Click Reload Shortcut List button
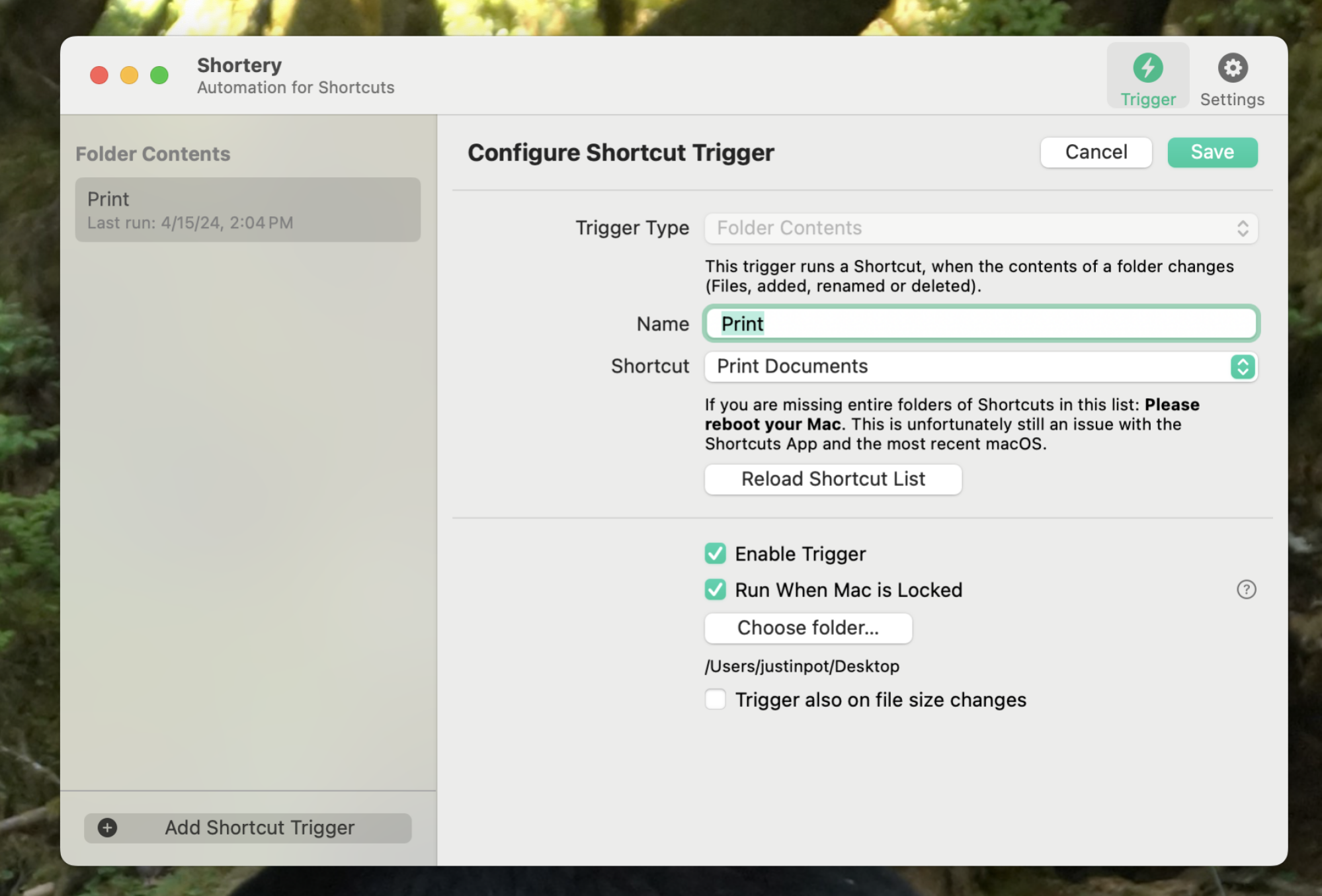Screen dimensions: 1322x896 [x=833, y=479]
